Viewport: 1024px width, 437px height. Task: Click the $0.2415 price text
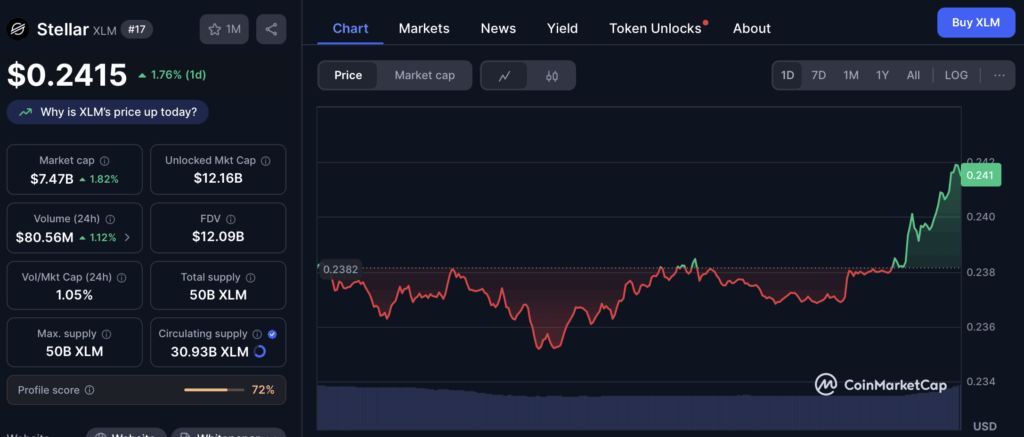pos(67,75)
